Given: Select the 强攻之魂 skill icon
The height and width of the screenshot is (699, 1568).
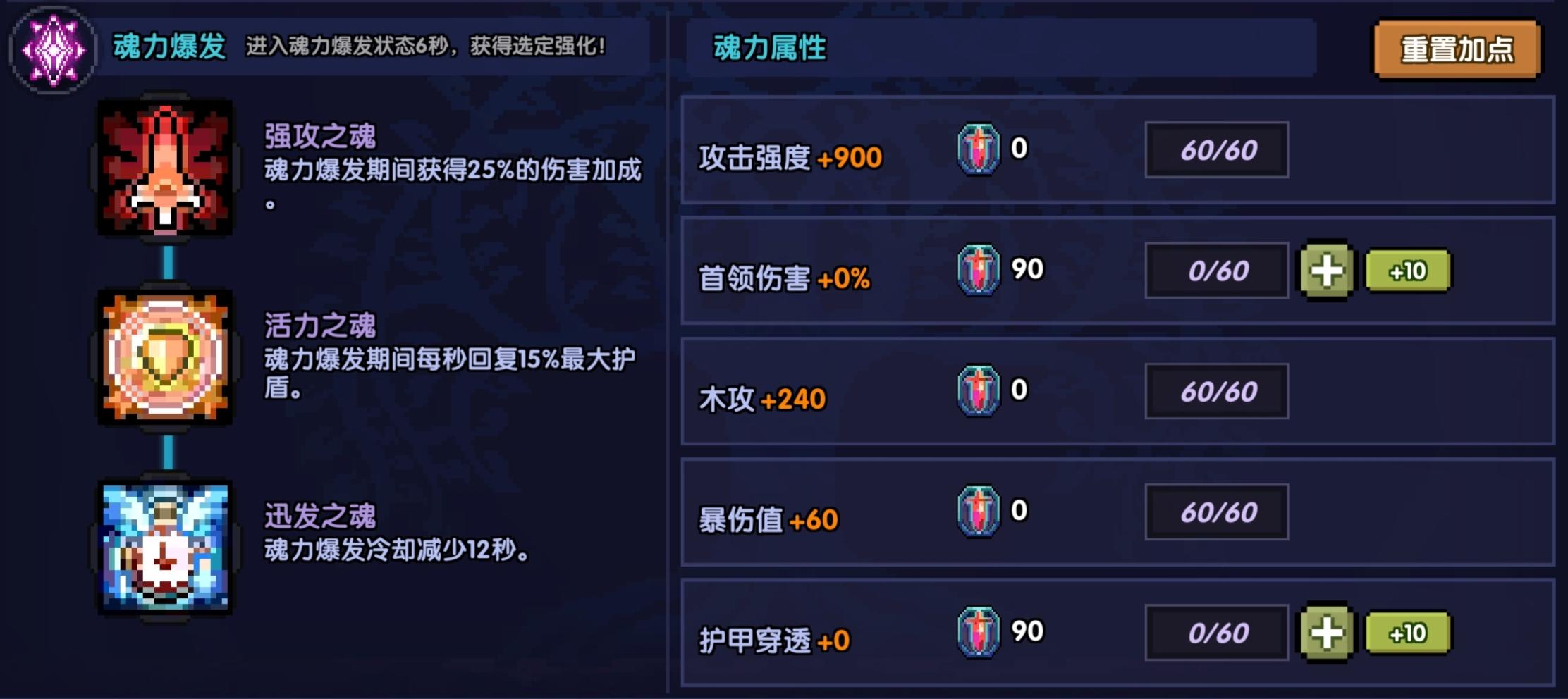Looking at the screenshot, I should click(x=165, y=168).
